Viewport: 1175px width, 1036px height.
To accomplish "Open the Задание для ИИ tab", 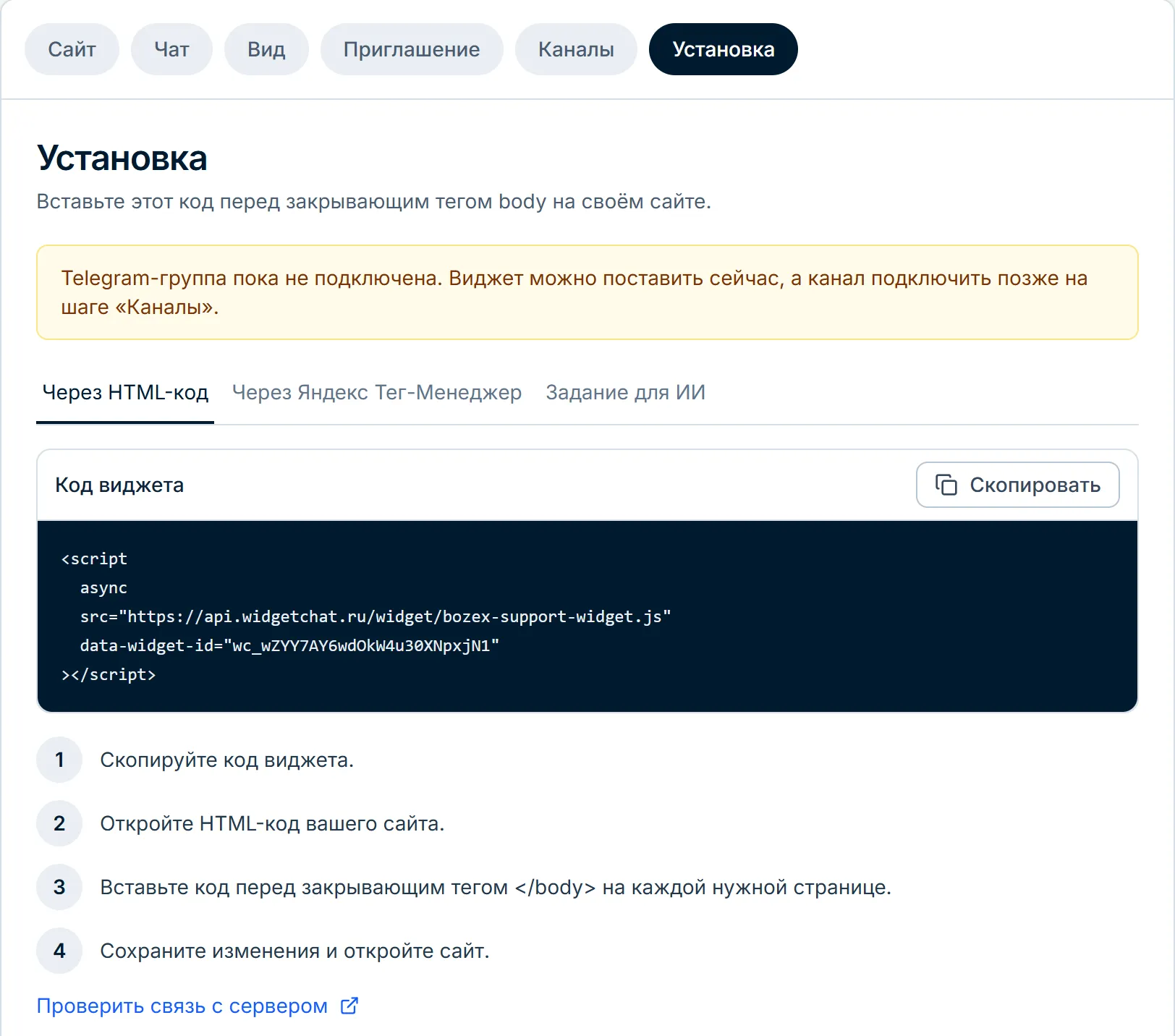I will (x=626, y=392).
